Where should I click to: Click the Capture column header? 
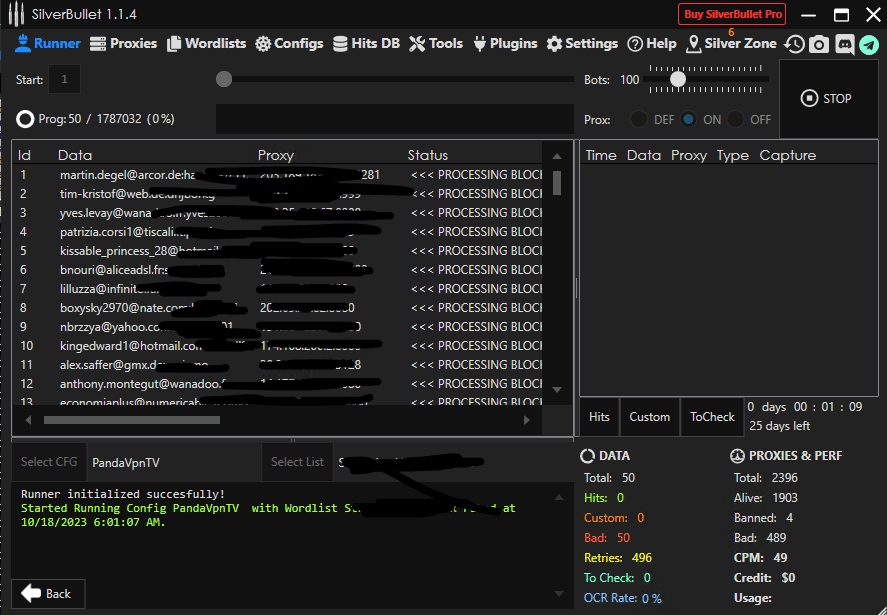787,155
